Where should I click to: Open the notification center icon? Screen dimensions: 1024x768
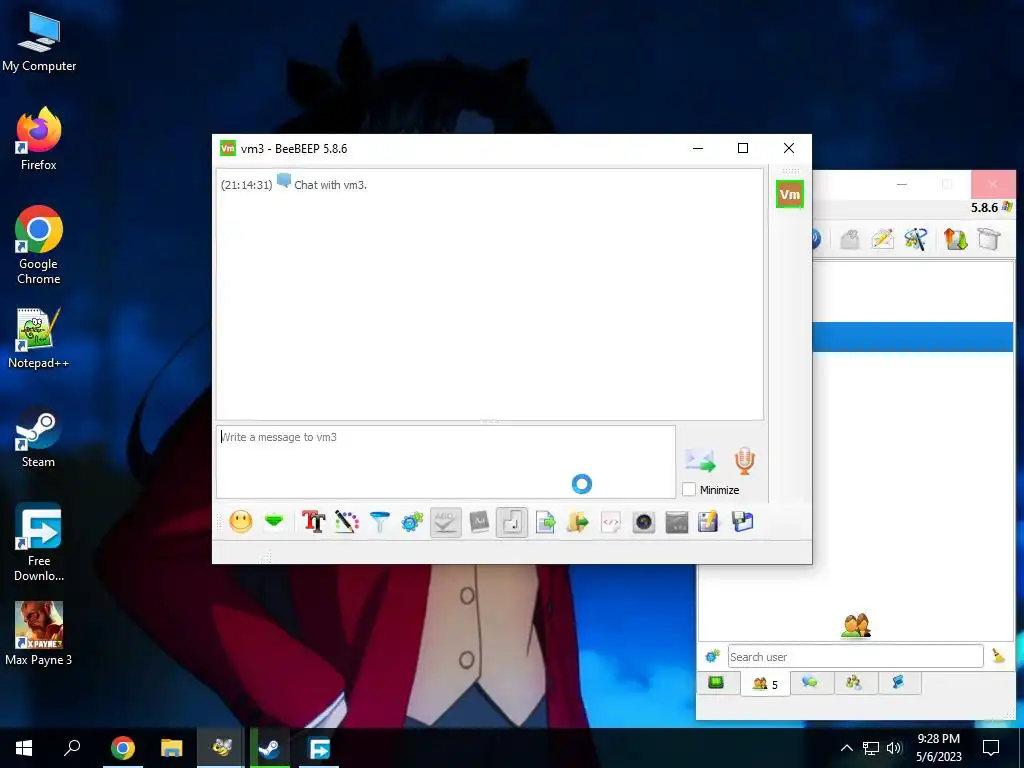[x=991, y=747]
